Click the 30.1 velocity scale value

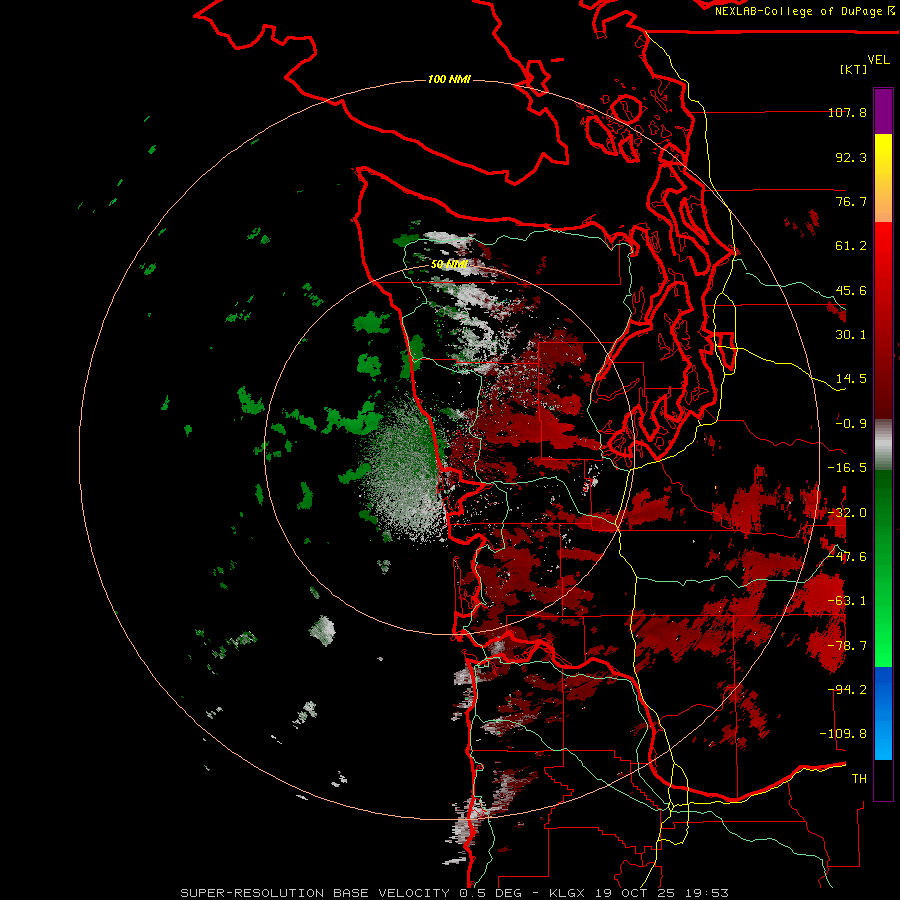[851, 335]
